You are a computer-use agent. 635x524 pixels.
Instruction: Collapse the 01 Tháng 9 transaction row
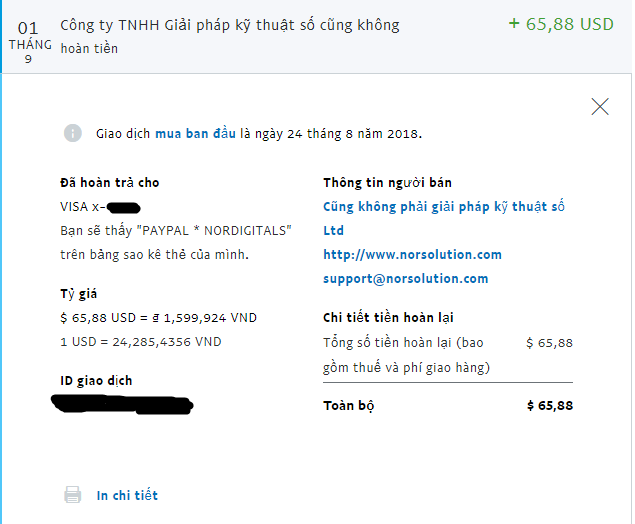[317, 37]
